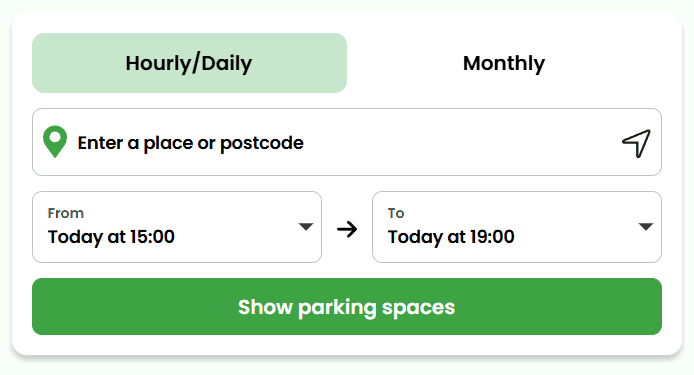
Task: Open the From time dropdown arrow
Action: pos(305,227)
